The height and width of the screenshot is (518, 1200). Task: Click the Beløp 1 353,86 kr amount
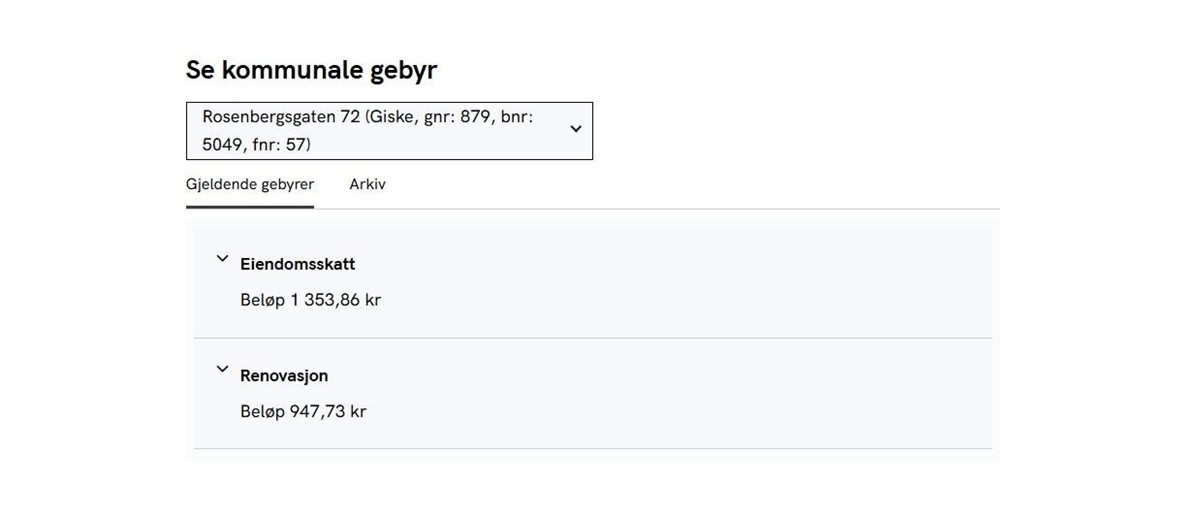click(x=310, y=300)
